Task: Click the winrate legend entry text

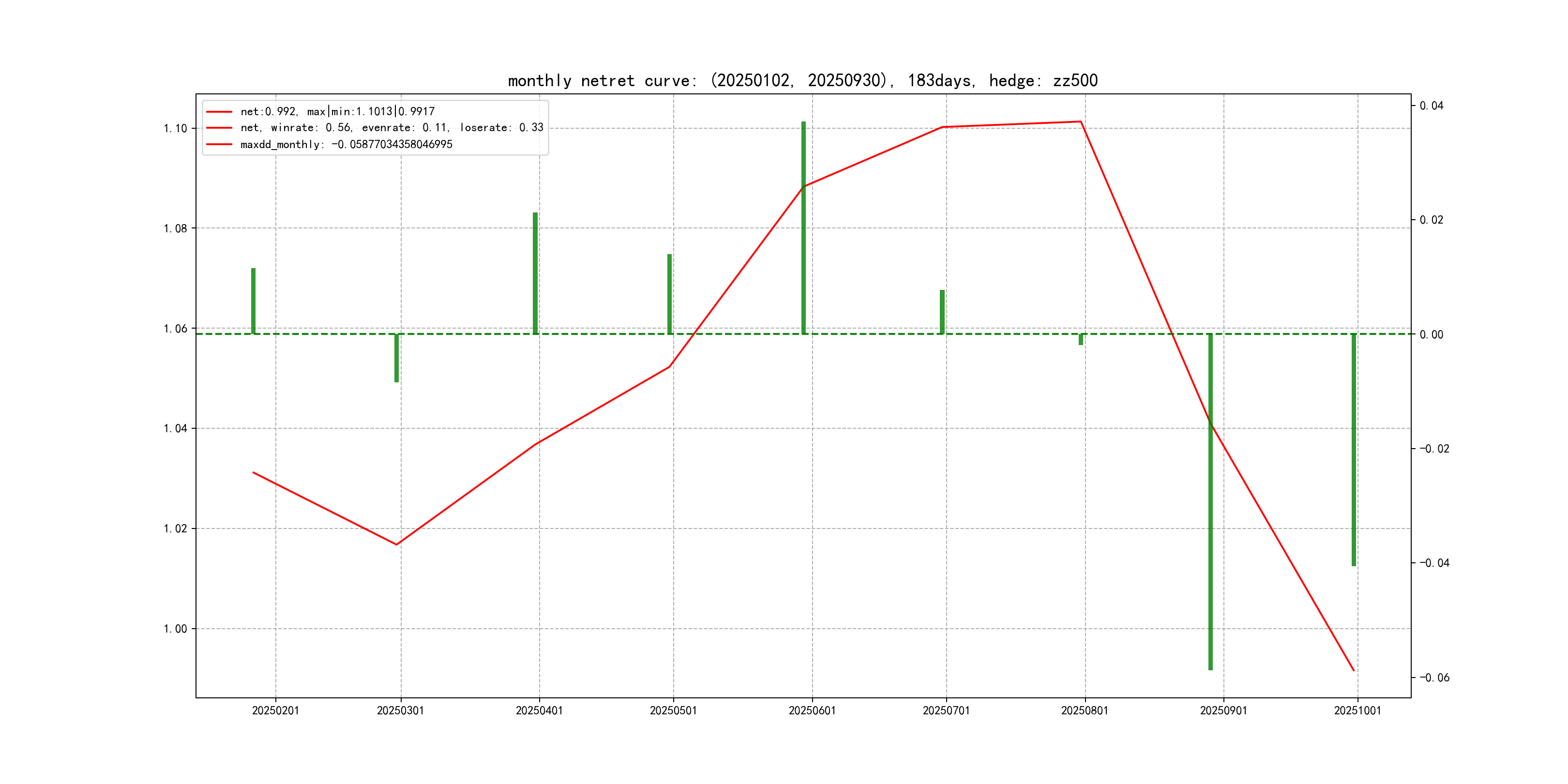Action: (x=392, y=128)
